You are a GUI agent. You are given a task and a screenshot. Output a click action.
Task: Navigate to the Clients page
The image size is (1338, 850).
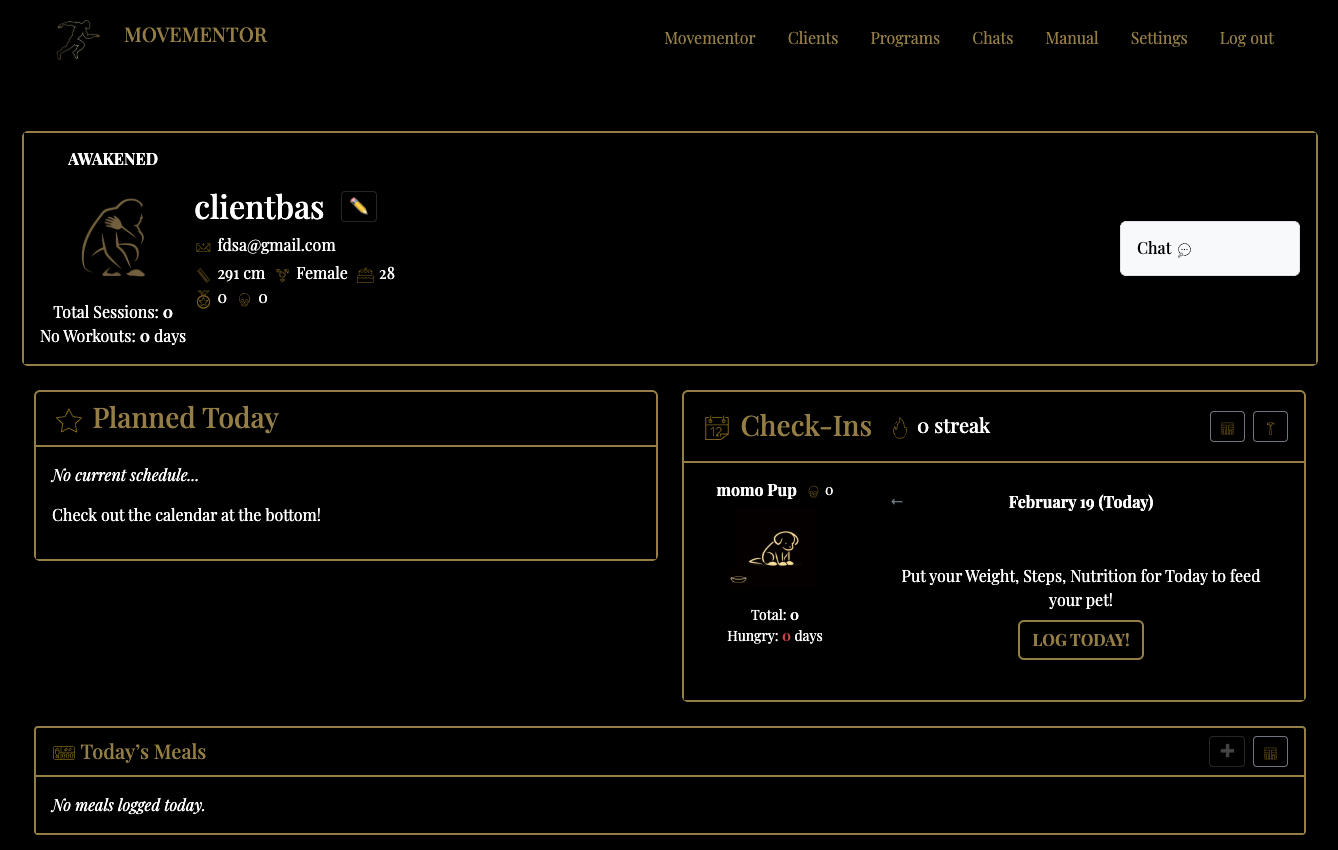pos(812,38)
